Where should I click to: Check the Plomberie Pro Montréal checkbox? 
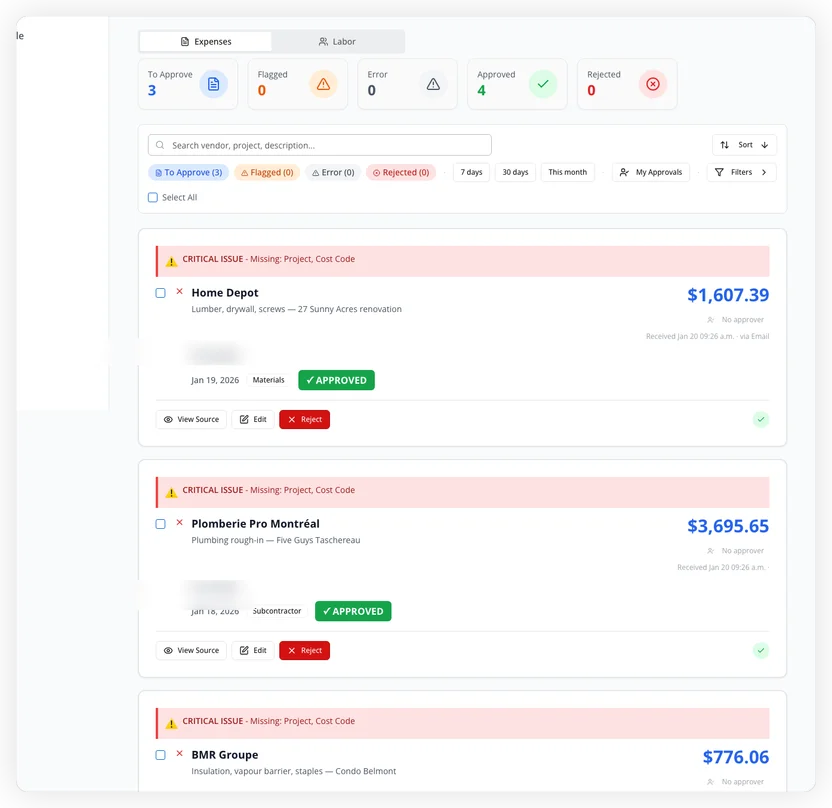[160, 524]
